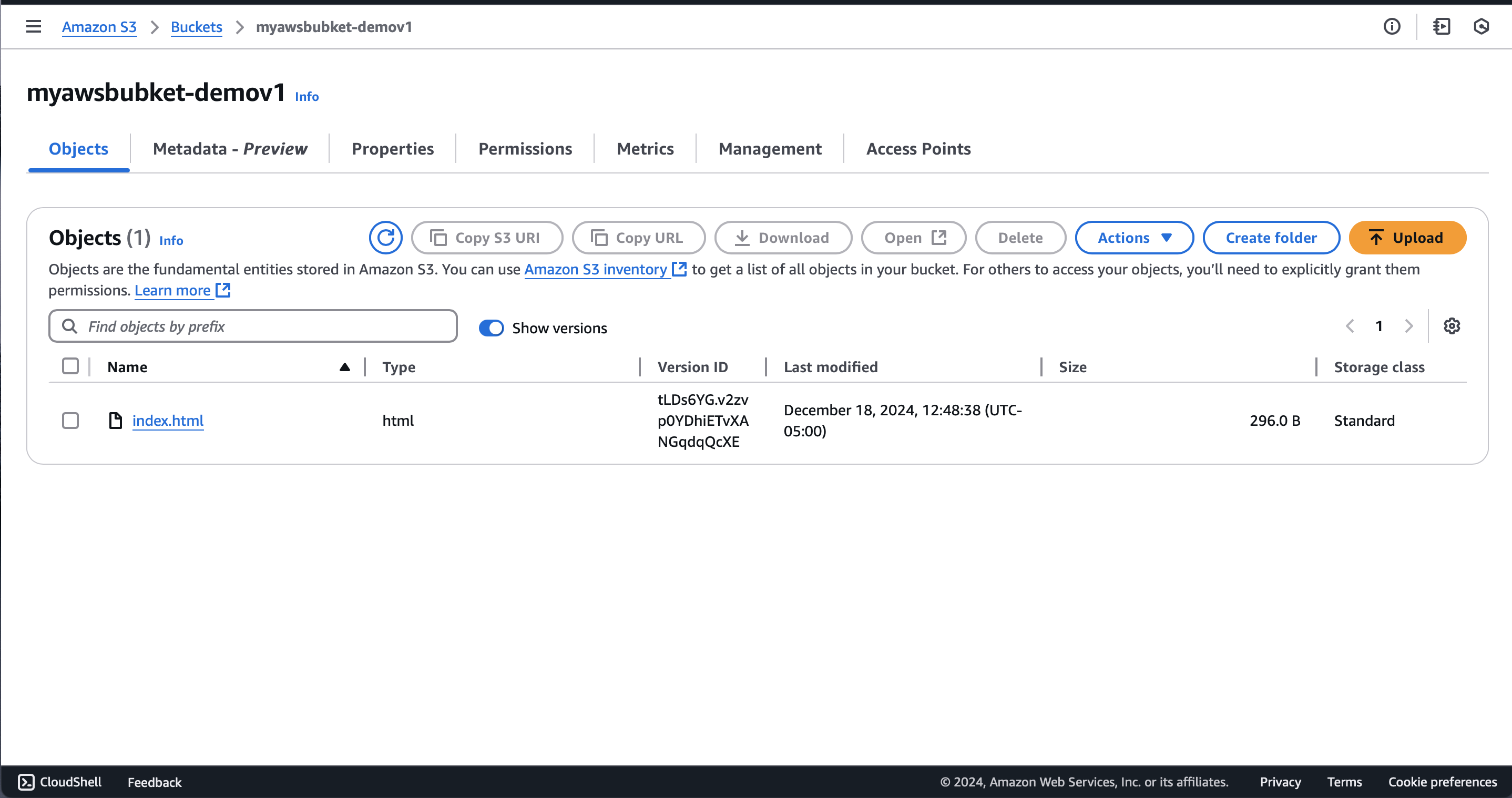Check the select-all objects checkbox

coord(70,366)
